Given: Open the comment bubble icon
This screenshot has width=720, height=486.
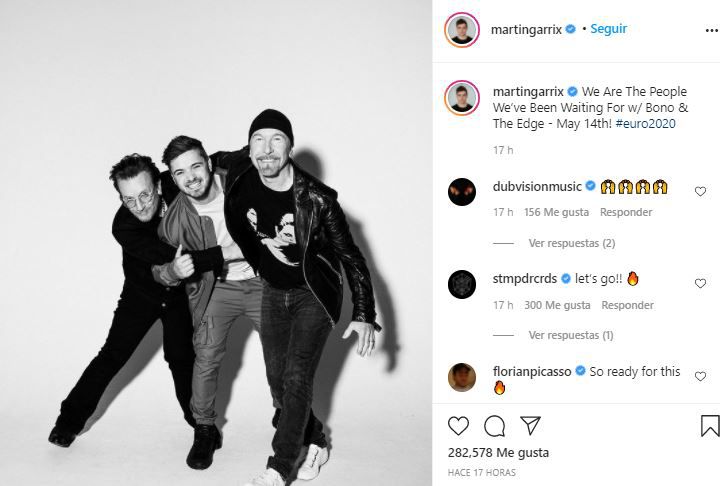Looking at the screenshot, I should click(495, 426).
